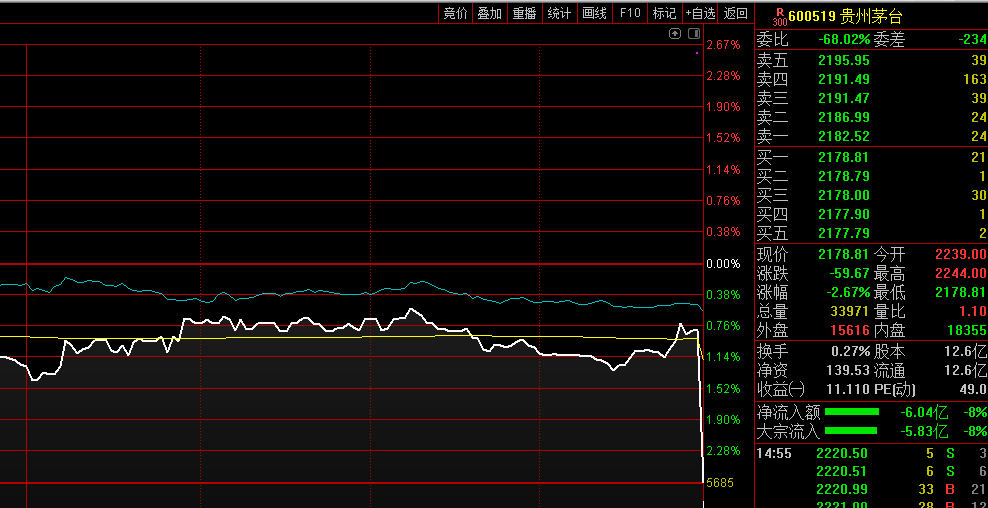Select 卖三 price 2191.47
This screenshot has width=988, height=508.
844,98
